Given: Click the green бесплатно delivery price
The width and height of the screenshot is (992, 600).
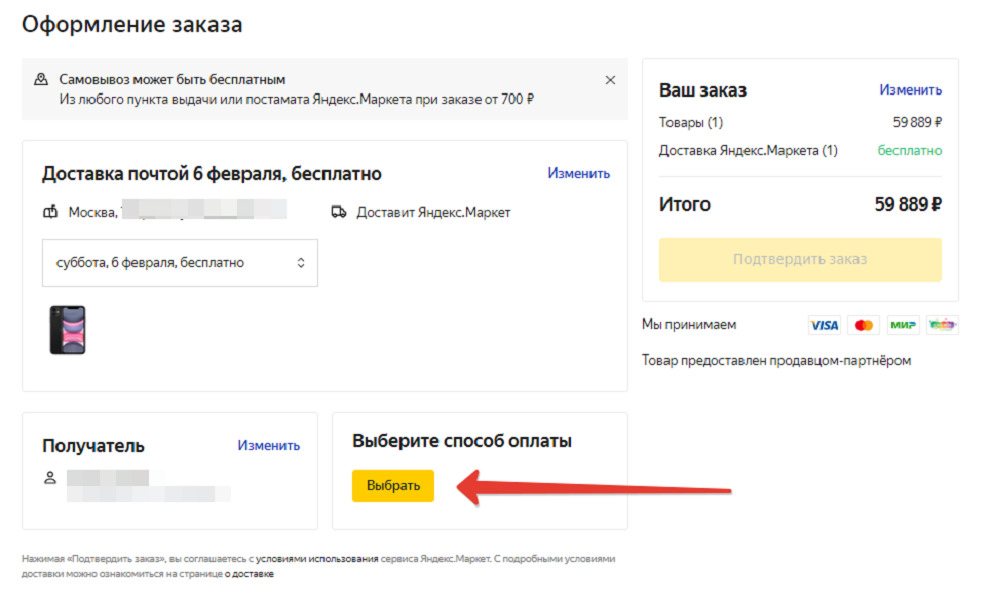Looking at the screenshot, I should [x=910, y=151].
